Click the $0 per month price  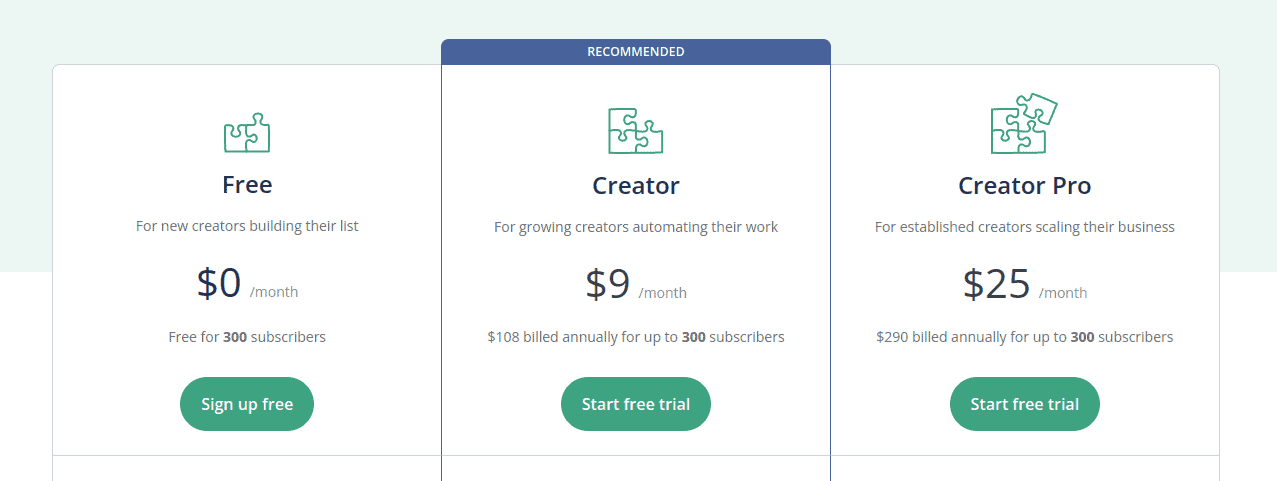pyautogui.click(x=247, y=284)
